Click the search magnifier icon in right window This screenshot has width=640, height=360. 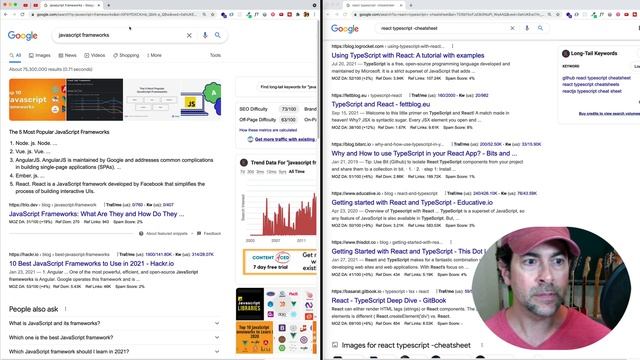(x=540, y=28)
